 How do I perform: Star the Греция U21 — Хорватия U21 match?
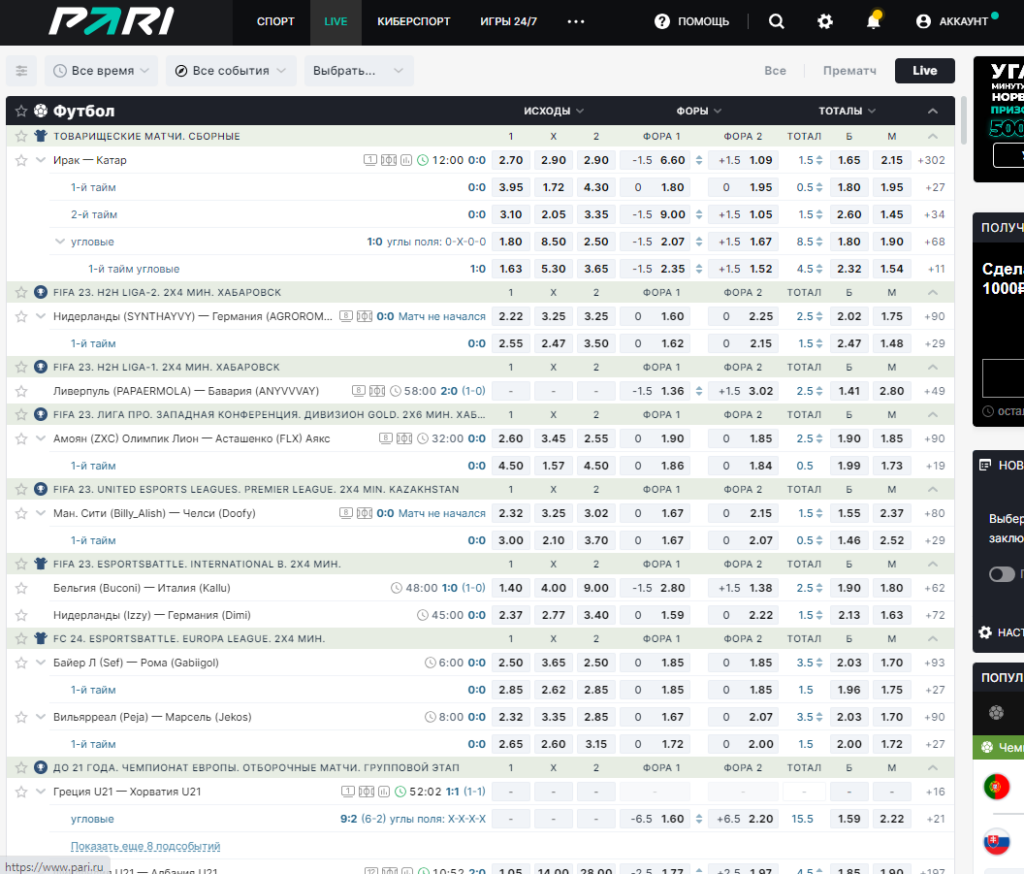tap(21, 792)
